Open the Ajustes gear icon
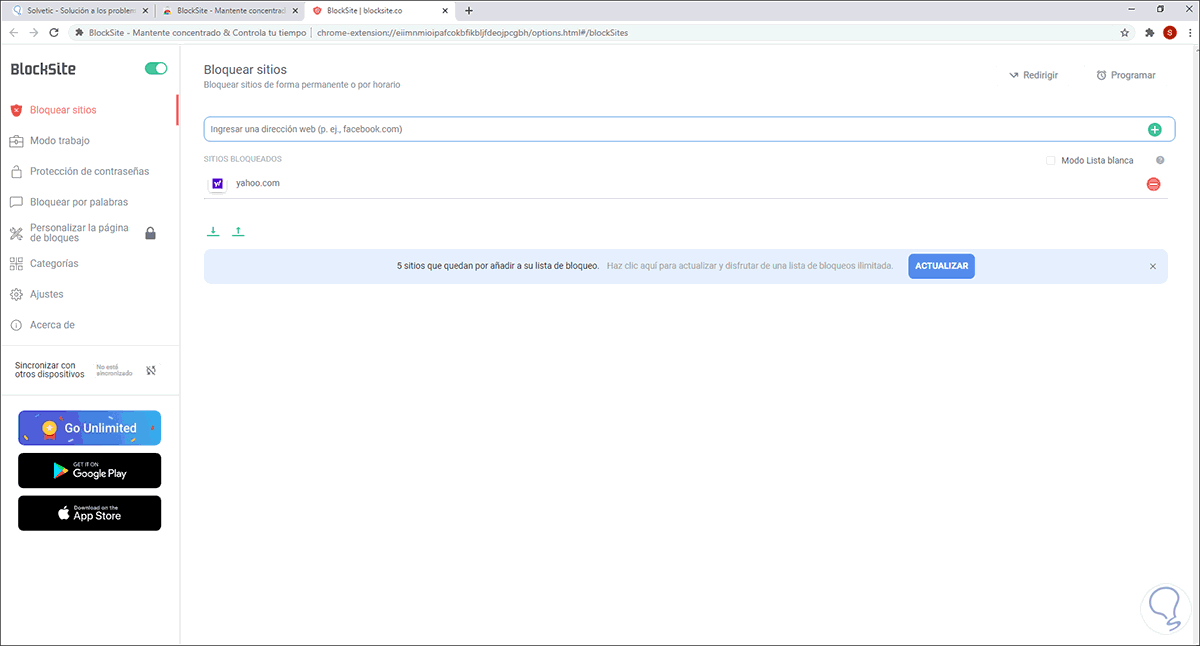This screenshot has height=646, width=1200. [x=16, y=295]
